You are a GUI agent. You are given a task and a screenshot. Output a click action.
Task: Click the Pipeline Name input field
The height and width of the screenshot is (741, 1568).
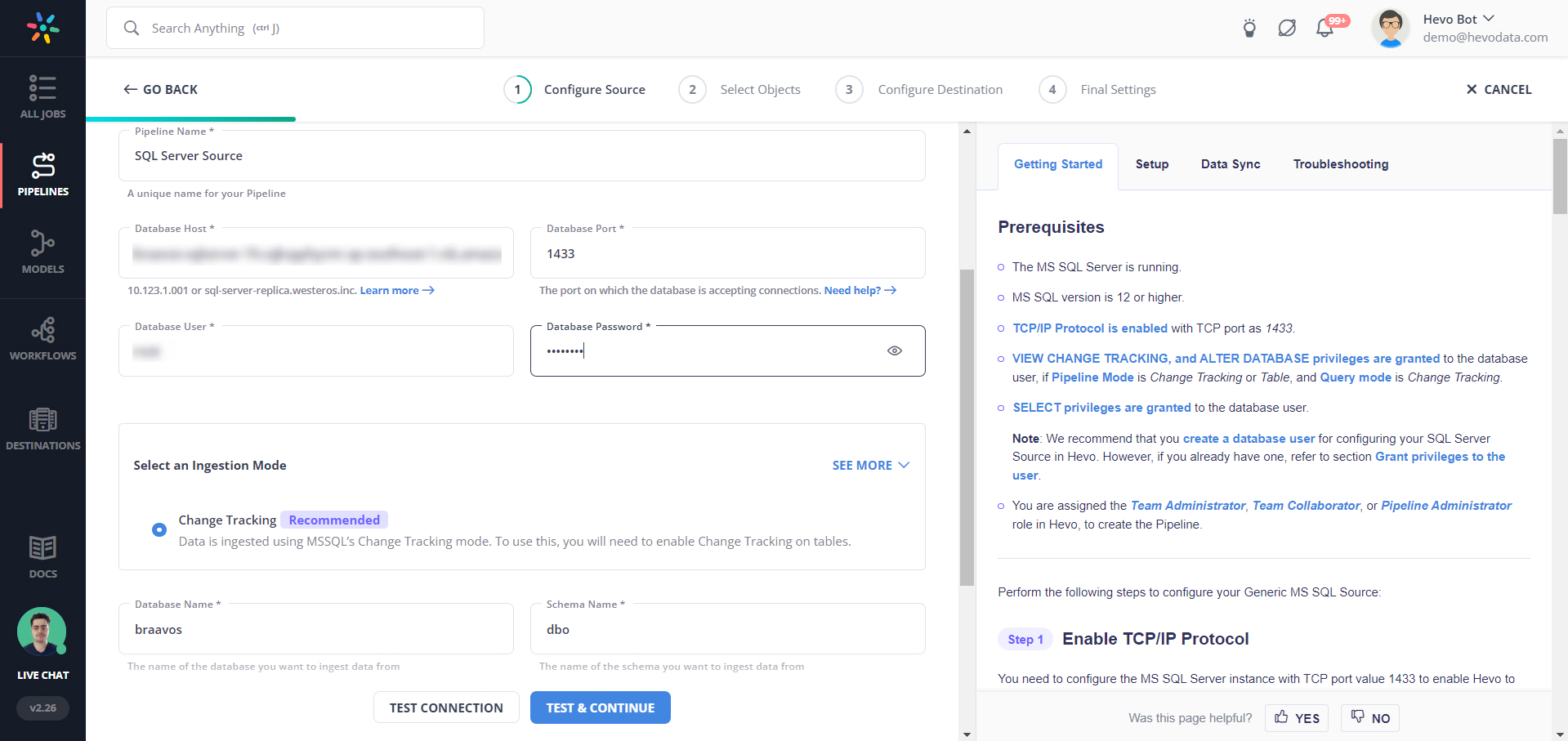click(x=521, y=156)
